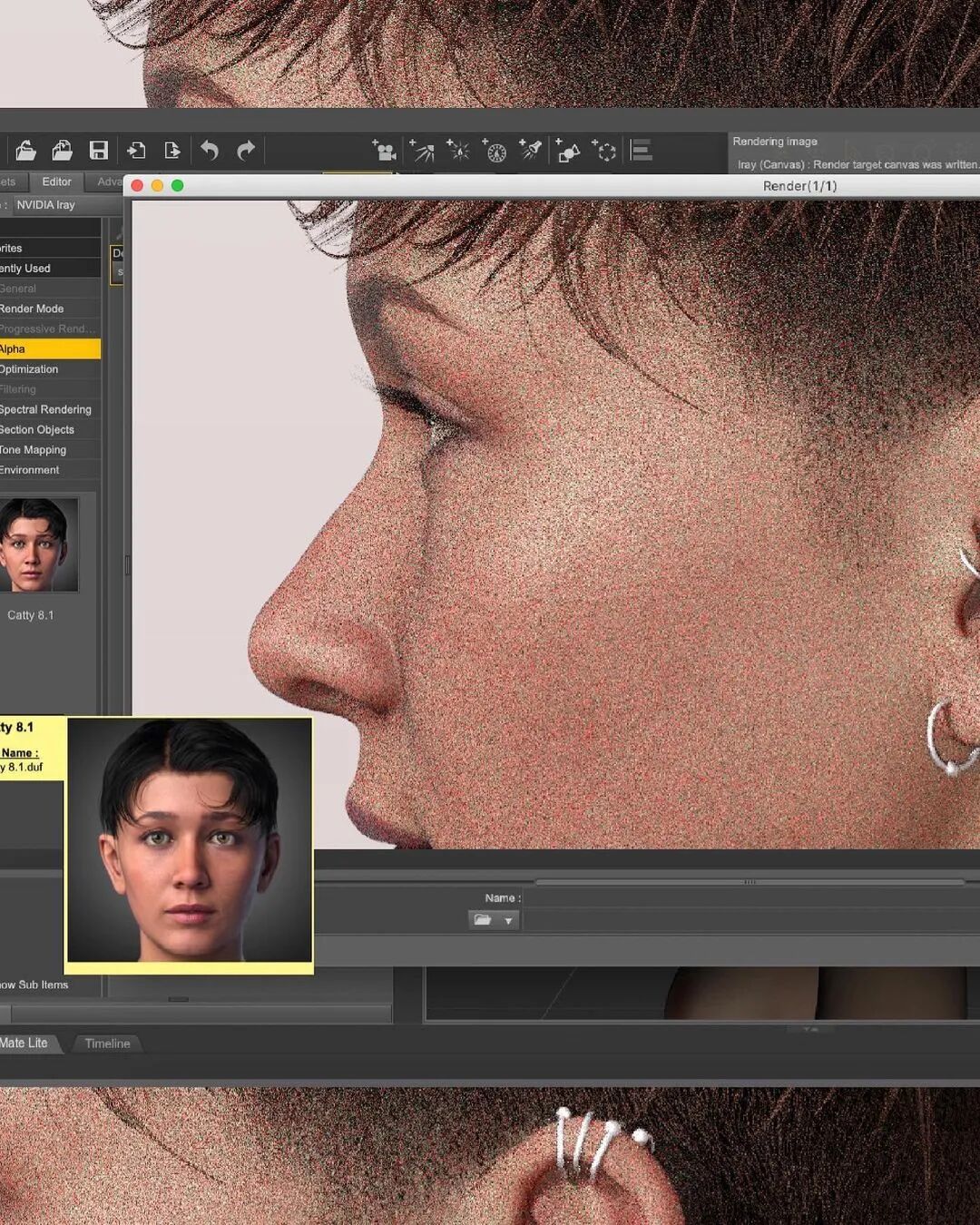This screenshot has height=1225, width=980.
Task: Select the highlighted Alpha settings row
Action: pos(50,348)
